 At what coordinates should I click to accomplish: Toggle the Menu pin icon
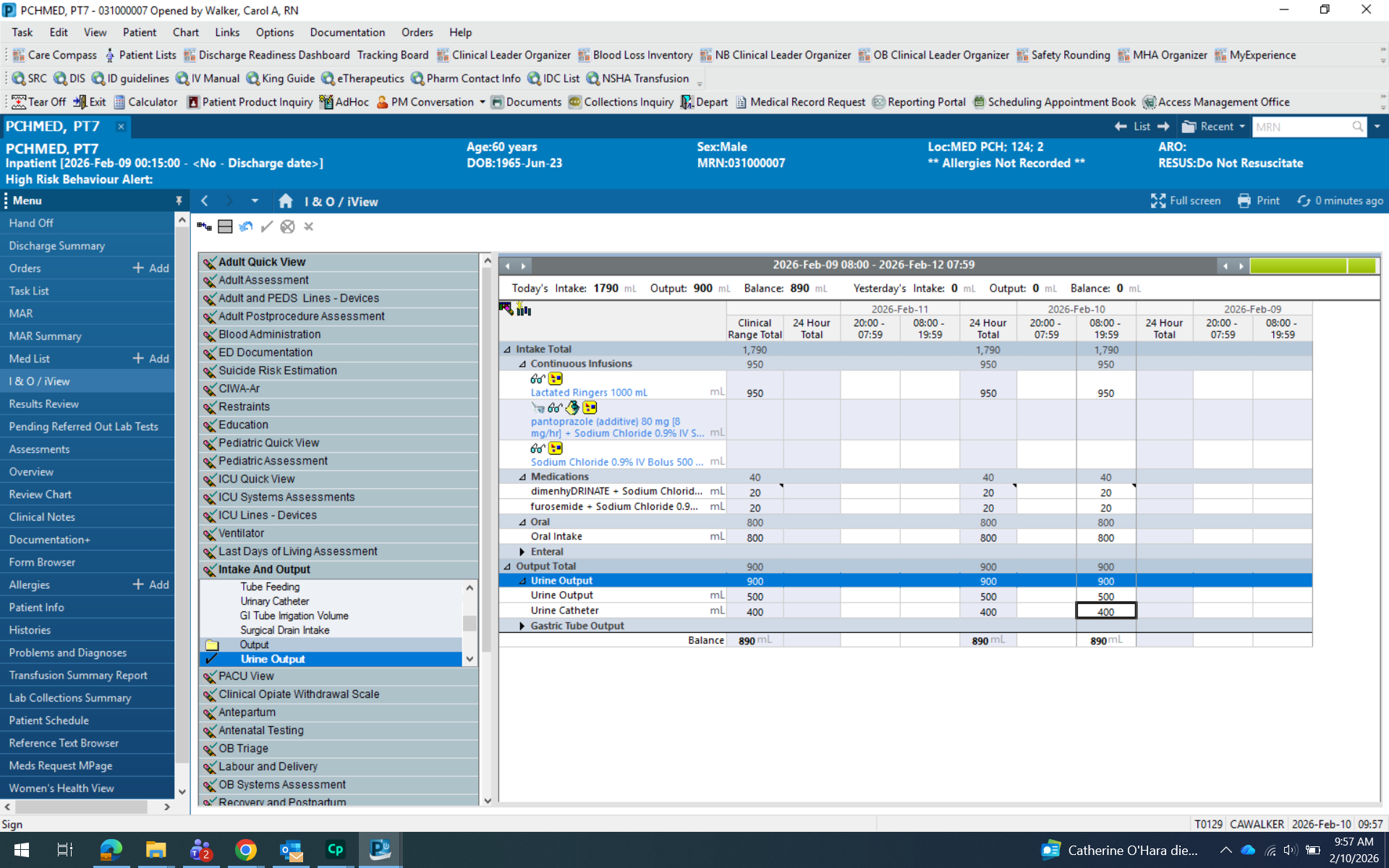coord(179,200)
